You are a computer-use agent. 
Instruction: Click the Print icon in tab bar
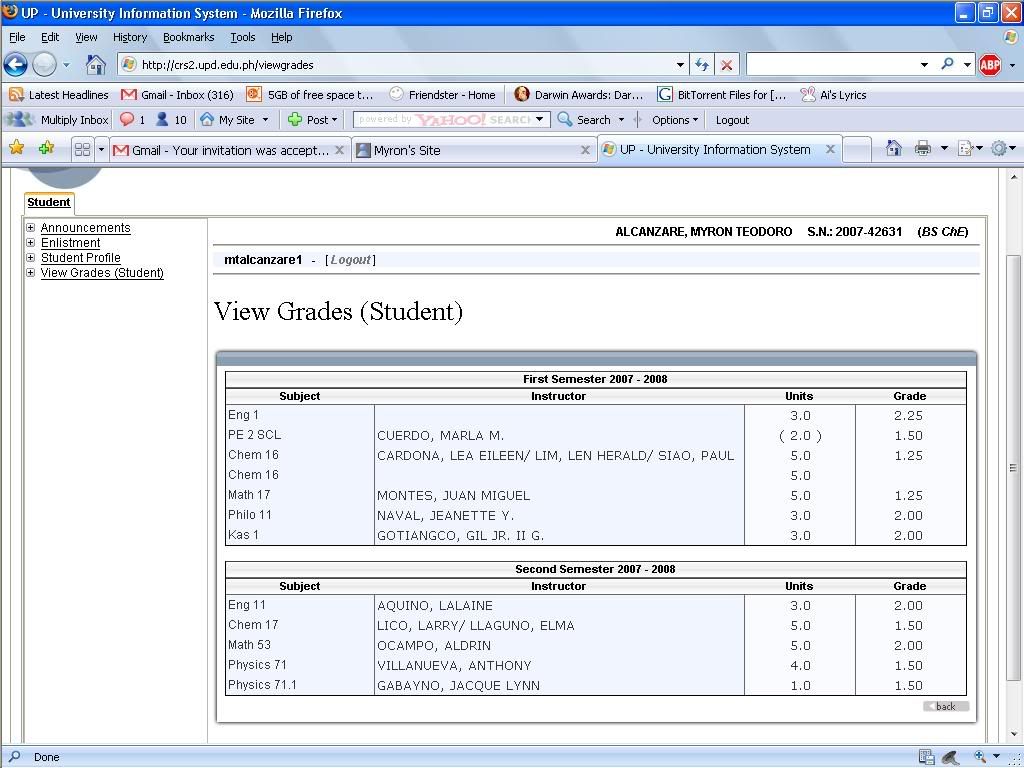point(922,149)
